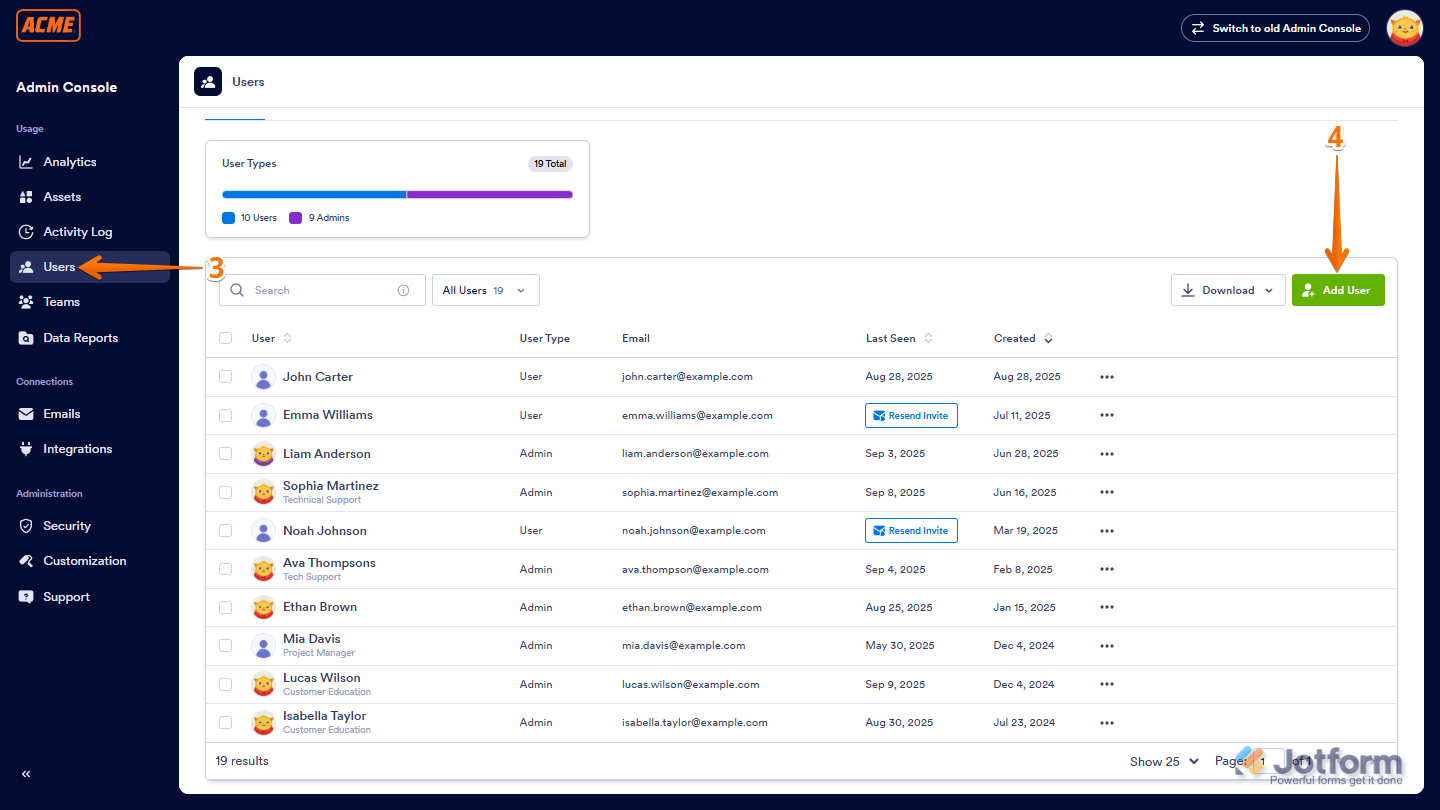Click the purple Admins legend swatch

pyautogui.click(x=295, y=218)
